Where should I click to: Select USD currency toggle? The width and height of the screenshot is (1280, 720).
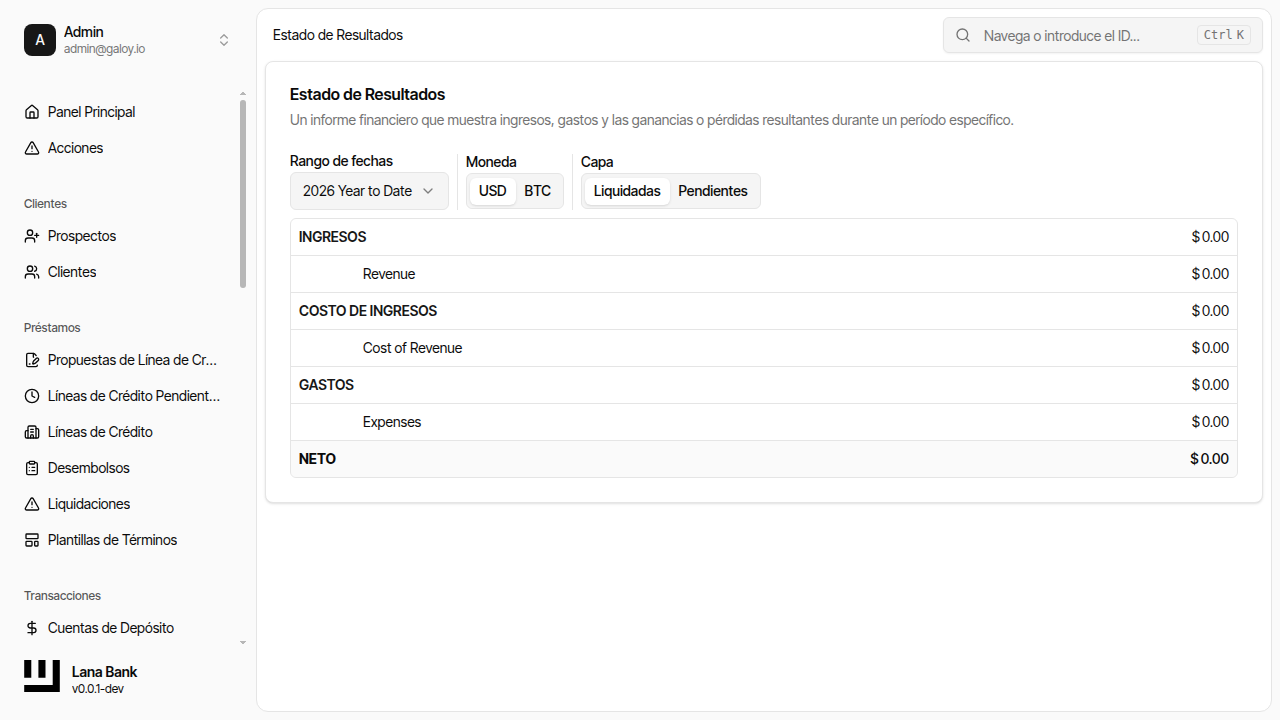point(492,191)
